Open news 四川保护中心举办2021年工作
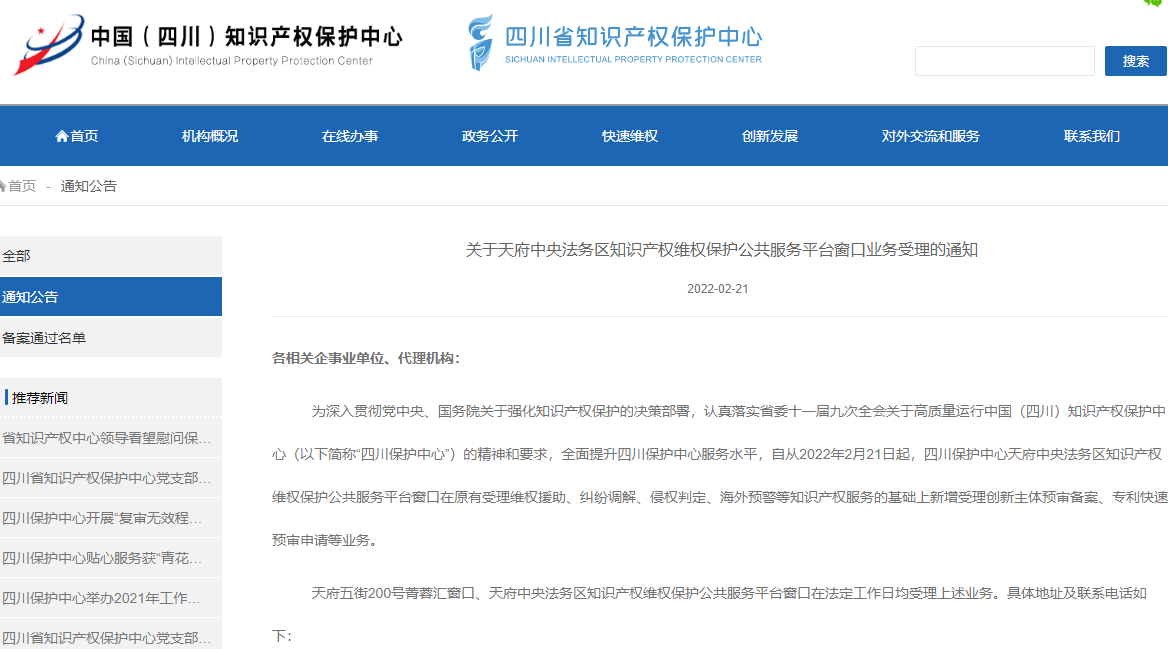This screenshot has height=649, width=1168. [x=102, y=598]
